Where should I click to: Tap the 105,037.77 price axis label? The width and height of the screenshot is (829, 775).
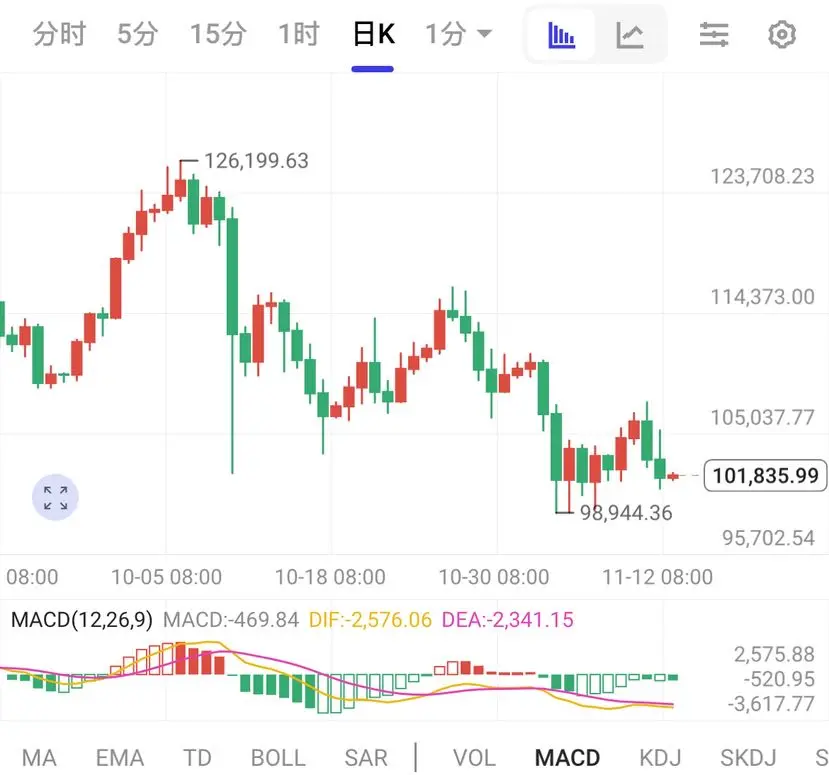point(762,418)
